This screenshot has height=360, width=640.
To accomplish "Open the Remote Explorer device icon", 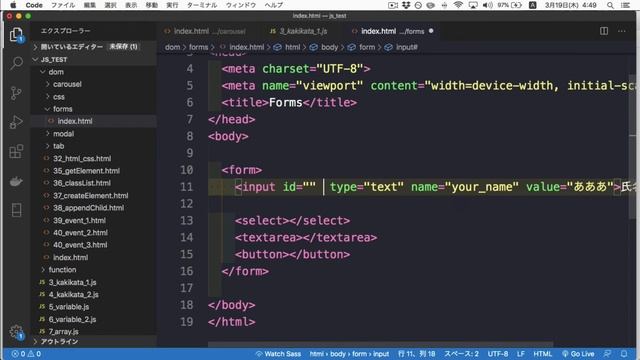I will [16, 210].
